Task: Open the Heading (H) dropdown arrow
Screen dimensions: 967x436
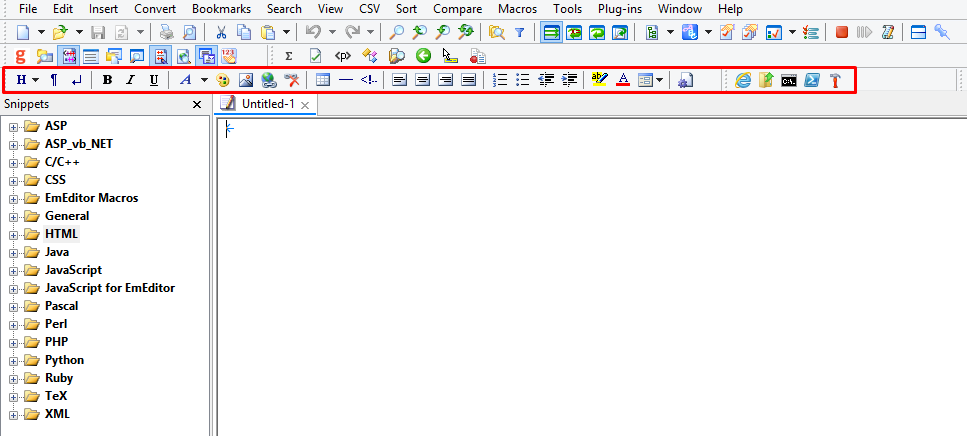Action: point(35,80)
